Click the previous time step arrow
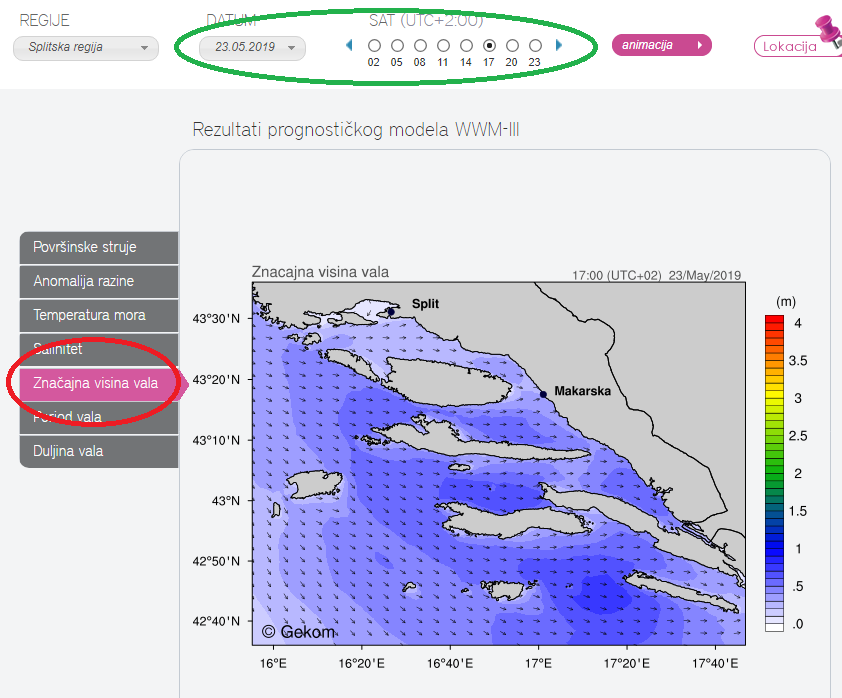The image size is (842, 698). click(x=349, y=45)
